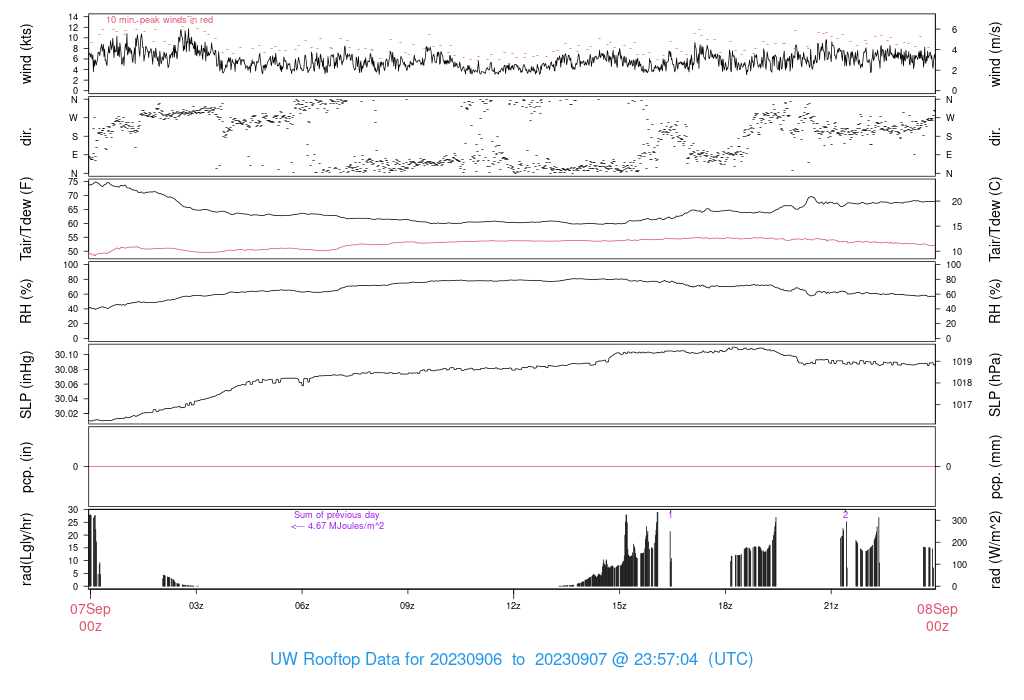Click the '1017' hPa tick label
Viewport: 1024px width, 700px height.
(962, 405)
